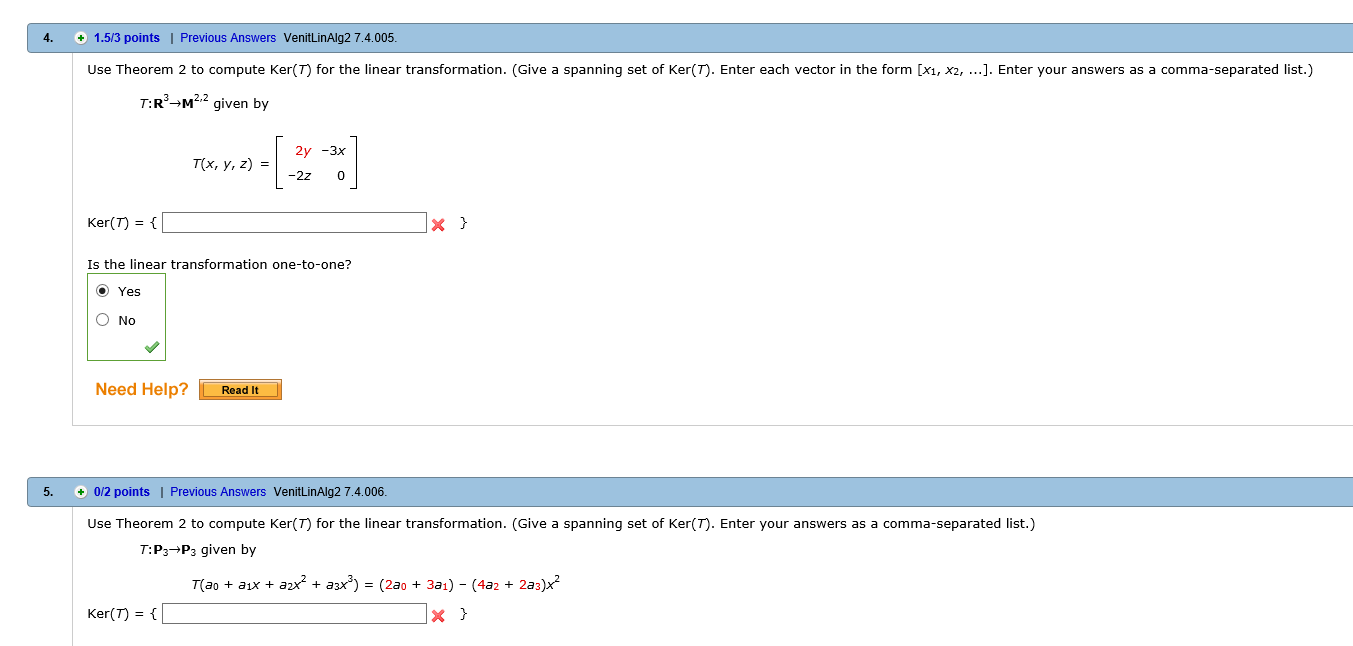Image resolution: width=1353 pixels, height=646 pixels.
Task: Click the Need Help? label
Action: point(141,390)
